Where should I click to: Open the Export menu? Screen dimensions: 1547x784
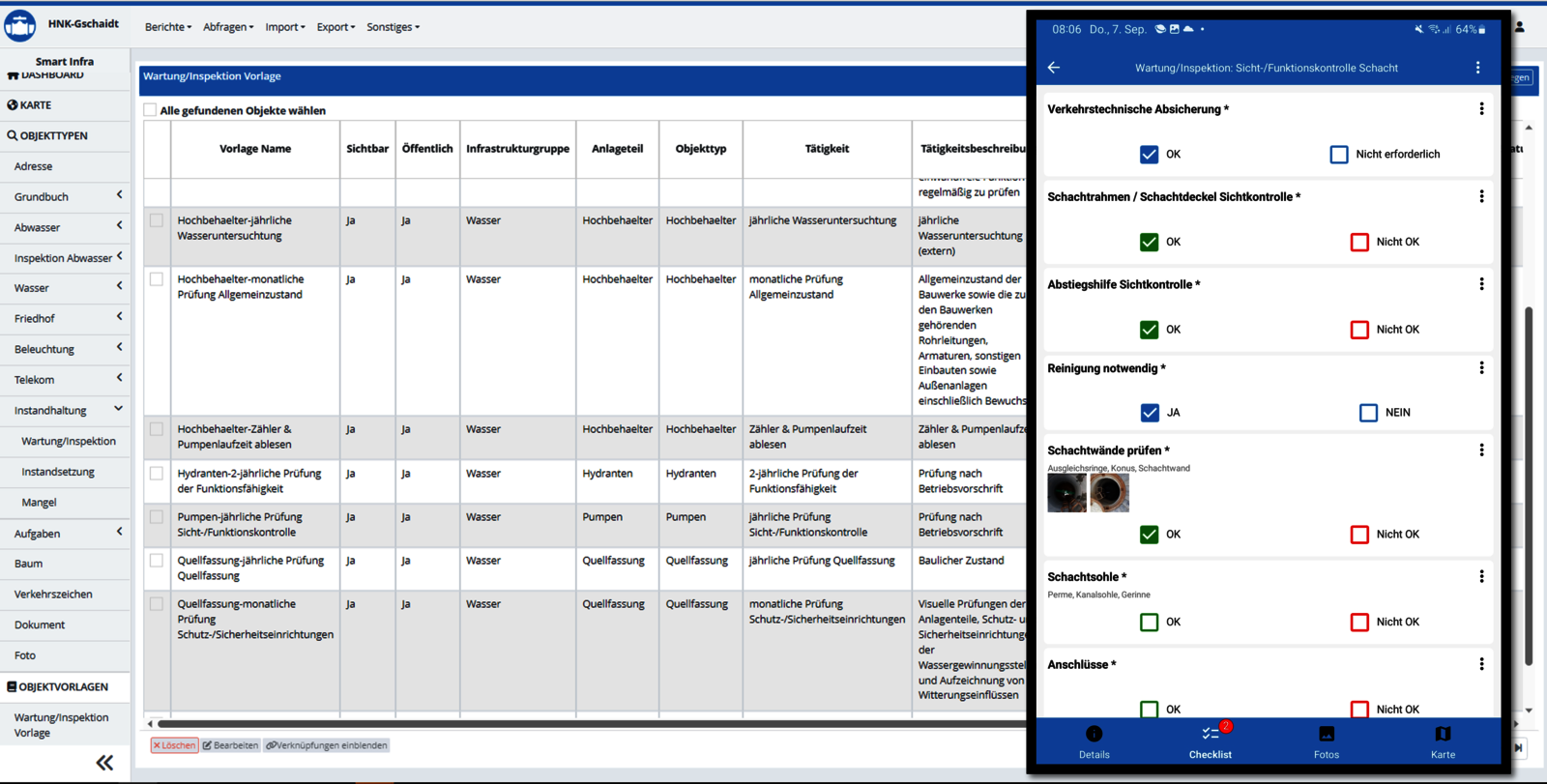click(336, 27)
